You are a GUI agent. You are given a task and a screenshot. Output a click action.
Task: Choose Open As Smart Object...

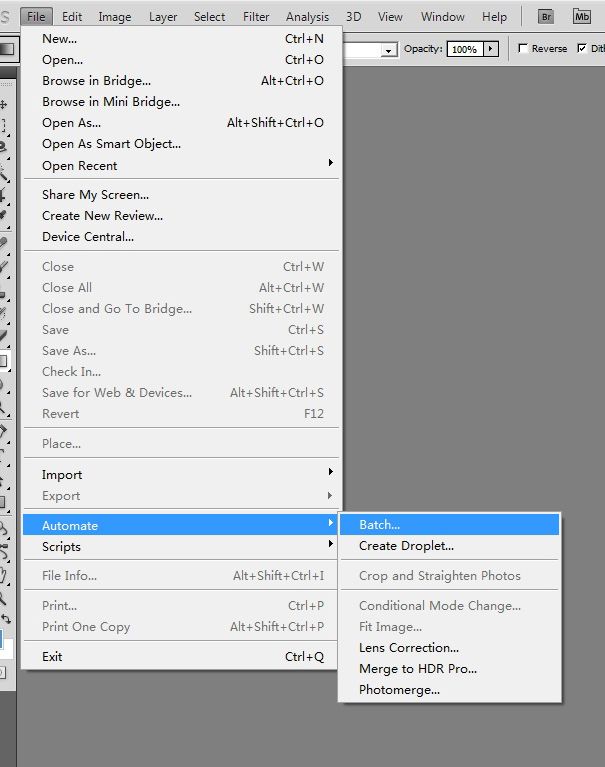pos(181,144)
